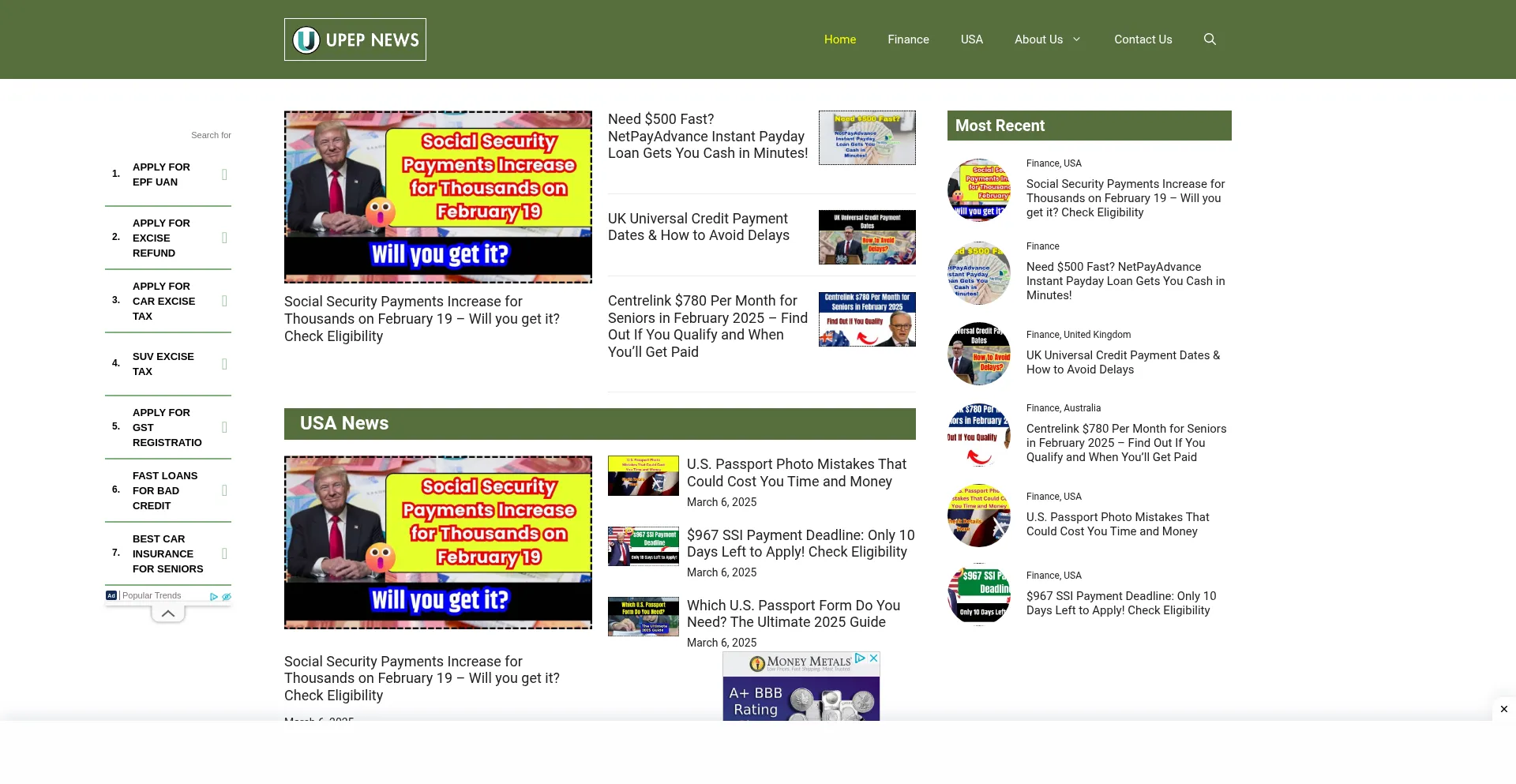Open Social Security thumbnail under USA News
1516x784 pixels.
(438, 542)
